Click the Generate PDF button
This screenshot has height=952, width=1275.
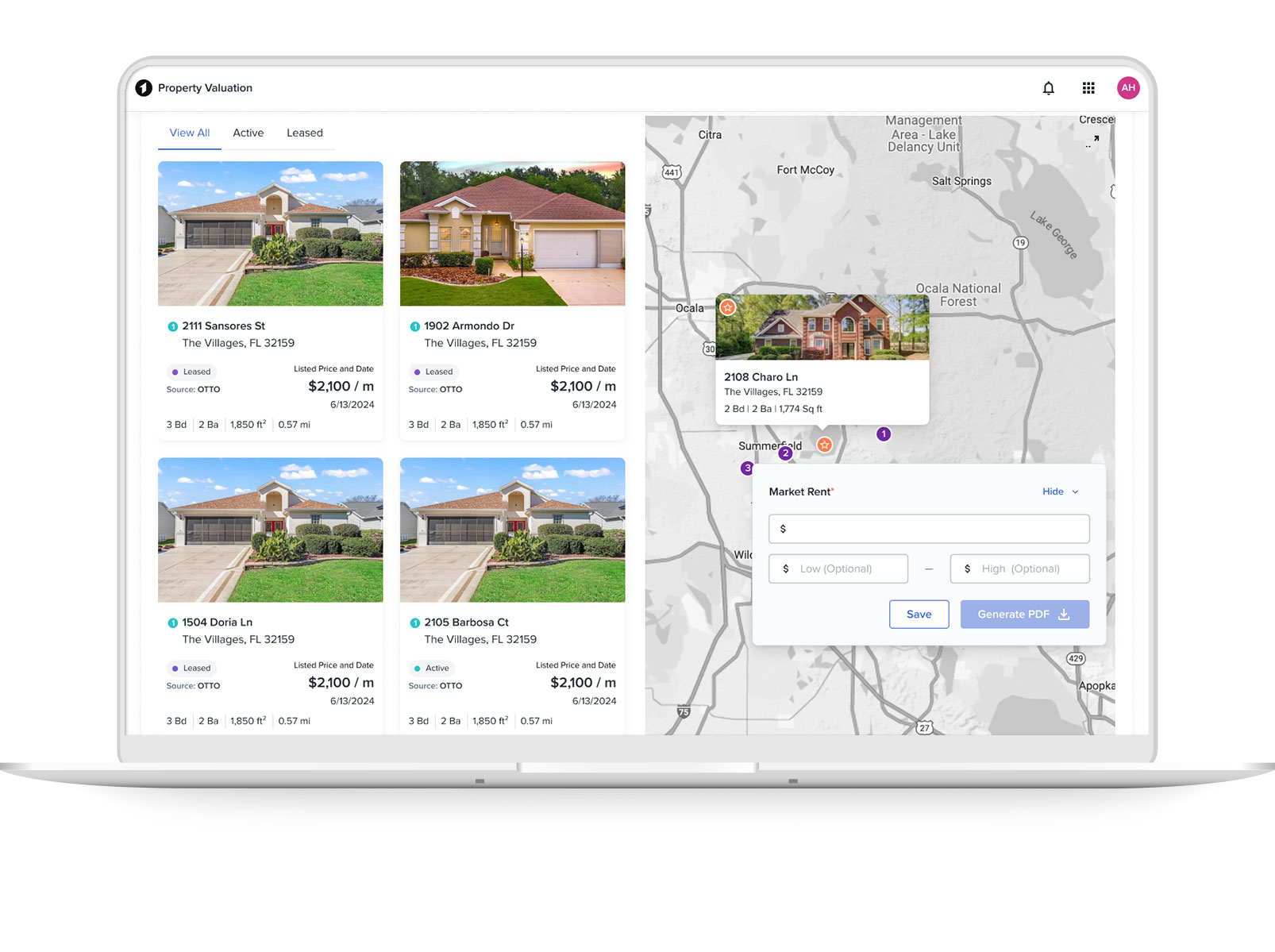pyautogui.click(x=1024, y=615)
